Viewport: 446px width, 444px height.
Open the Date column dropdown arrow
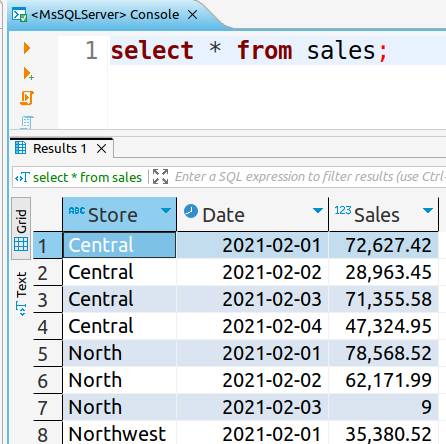[318, 210]
